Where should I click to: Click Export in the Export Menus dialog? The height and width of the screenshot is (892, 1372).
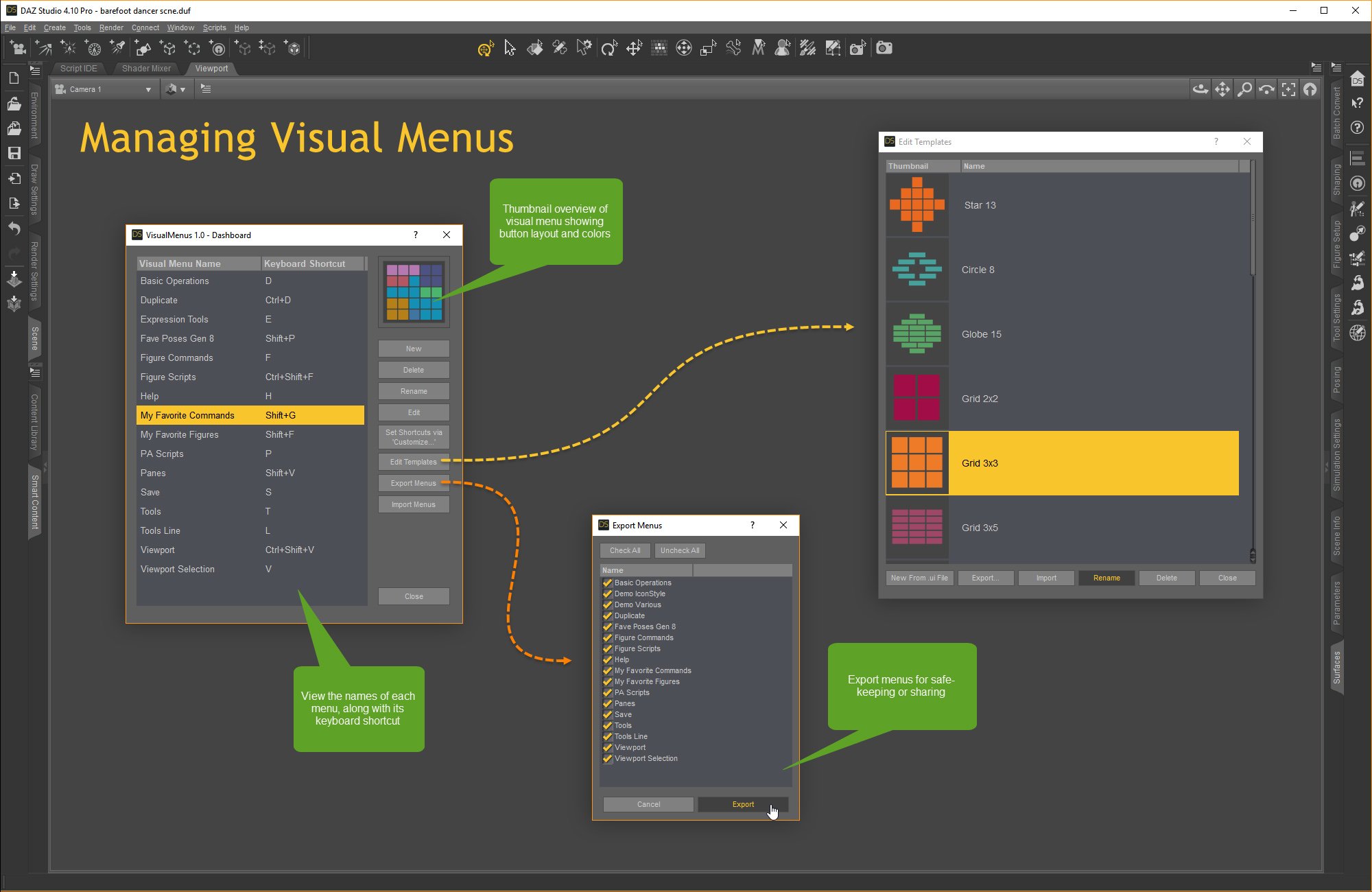pos(742,803)
